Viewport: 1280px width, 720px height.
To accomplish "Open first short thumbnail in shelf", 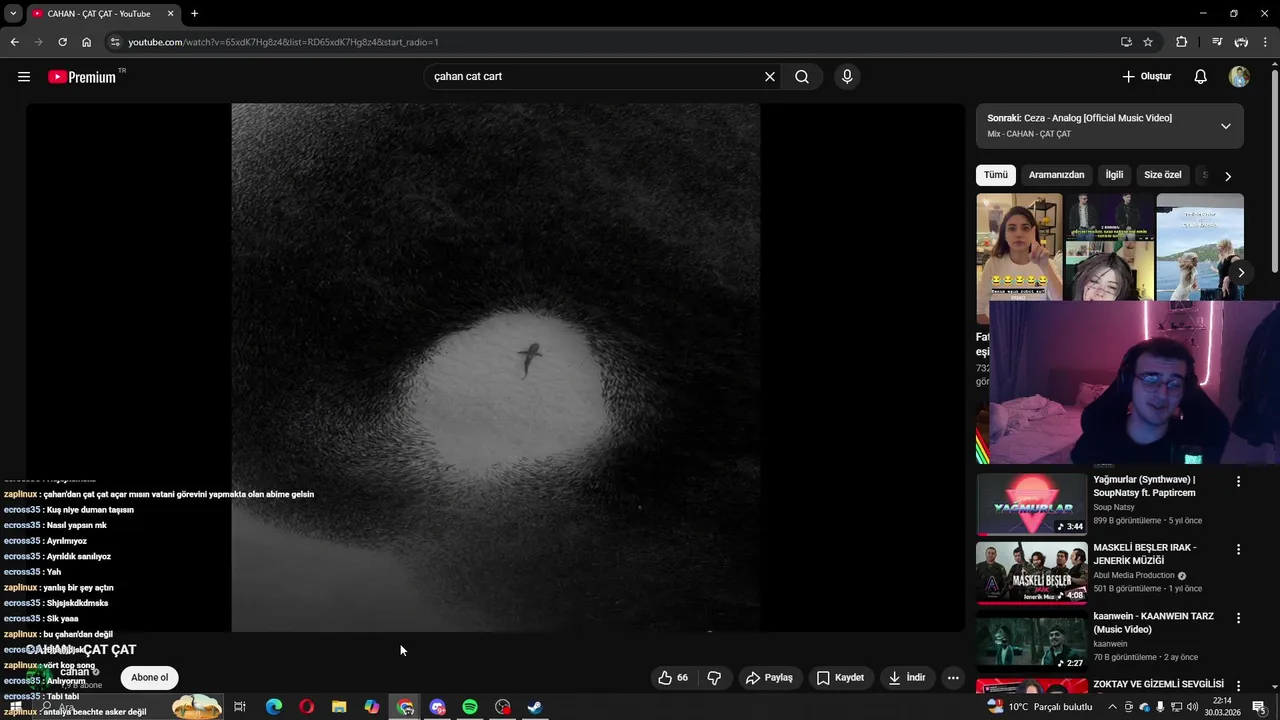I will [1019, 257].
